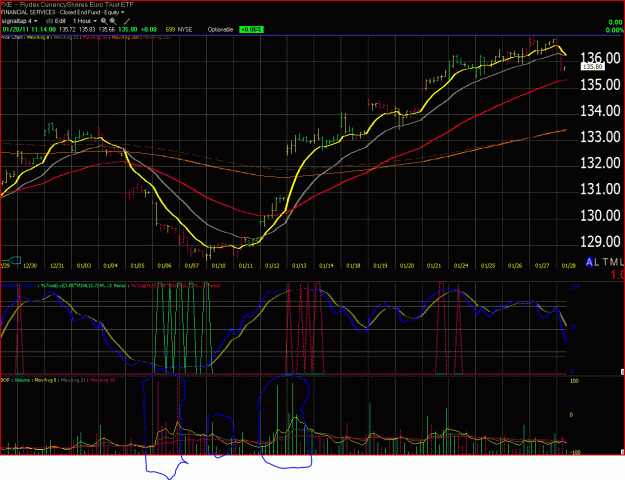Click the Edit button
The image size is (625, 480).
[60, 21]
